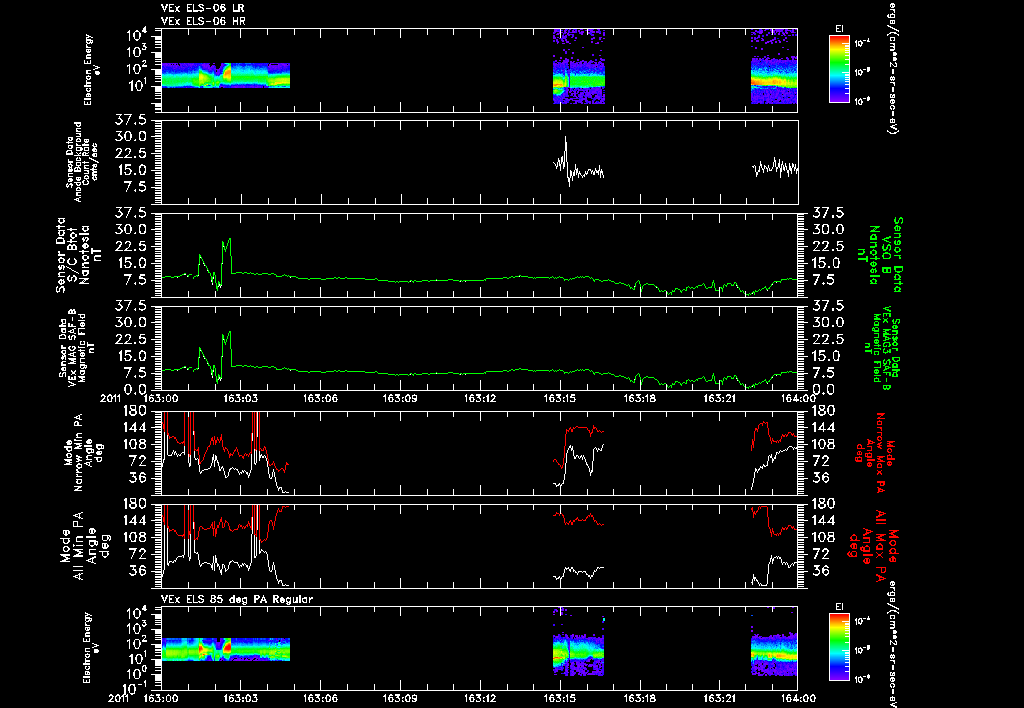Click the green "VEx MAG3 SAF-B" label
Viewport: 1024px width, 708px height.
click(882, 347)
